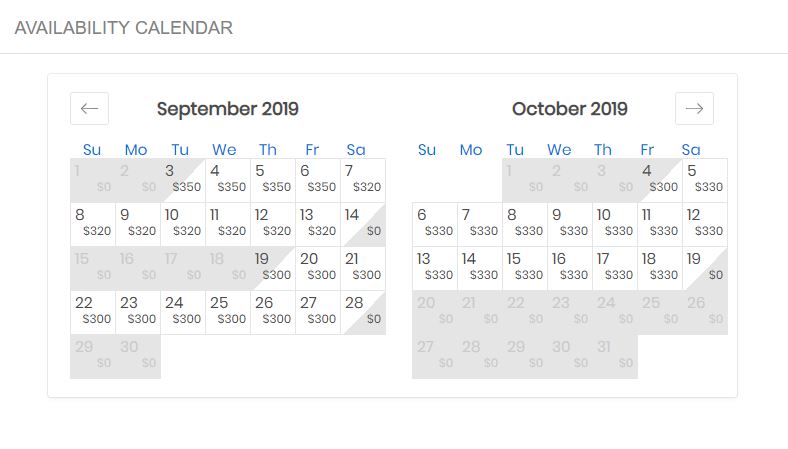The image size is (788, 449).
Task: Select October 19 half-available day
Action: point(704,269)
